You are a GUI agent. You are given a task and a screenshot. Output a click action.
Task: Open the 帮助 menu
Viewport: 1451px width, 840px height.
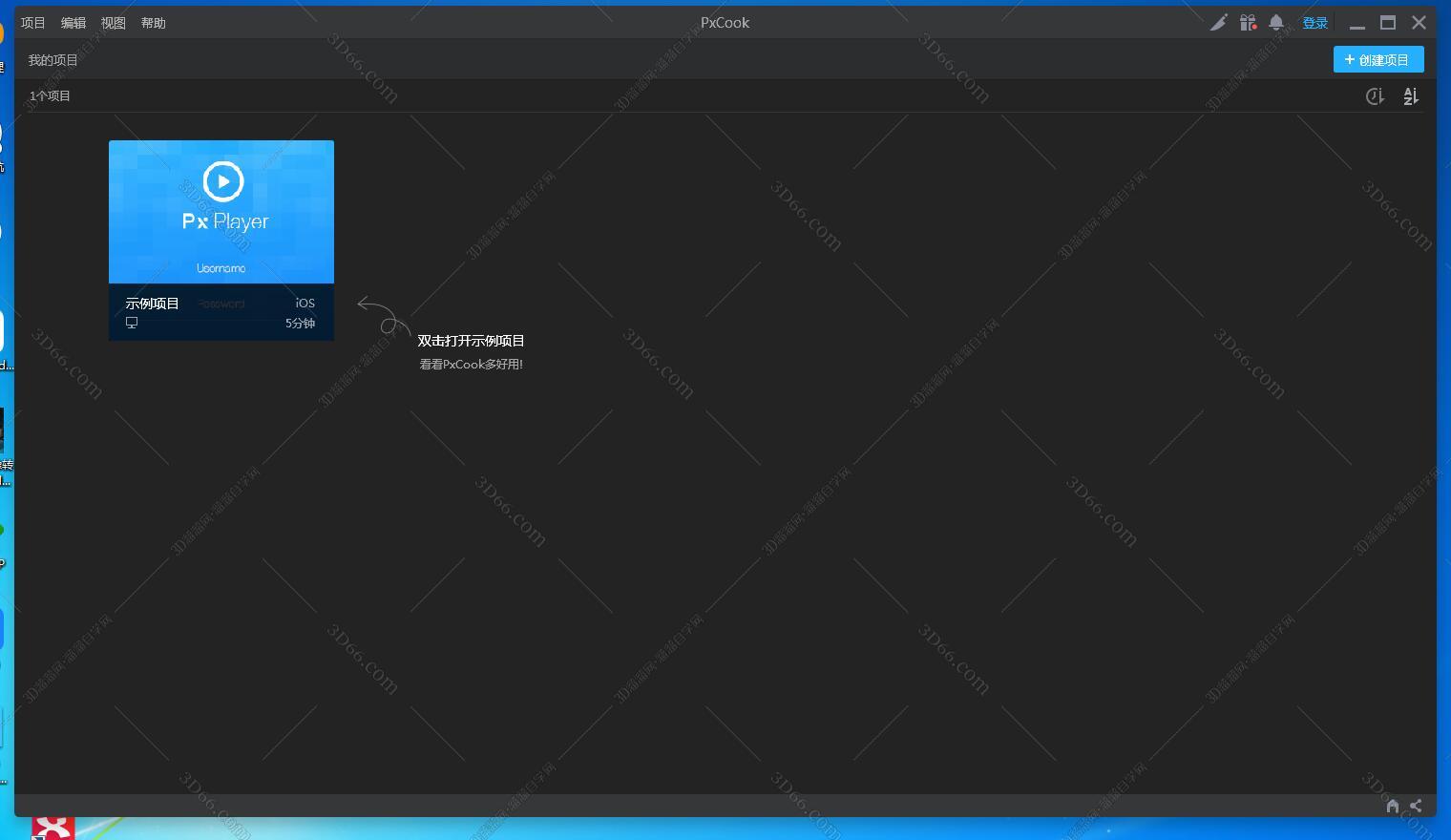[154, 23]
